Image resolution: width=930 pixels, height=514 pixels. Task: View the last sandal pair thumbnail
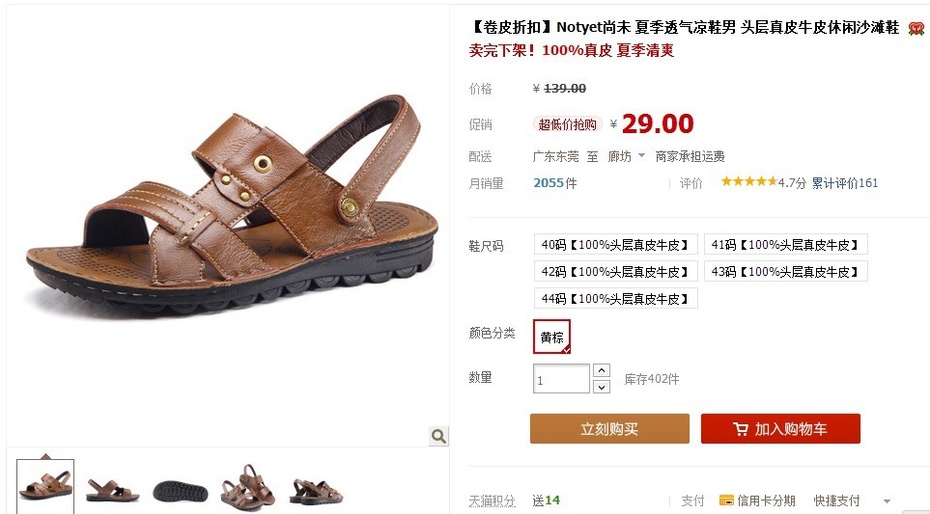(316, 490)
